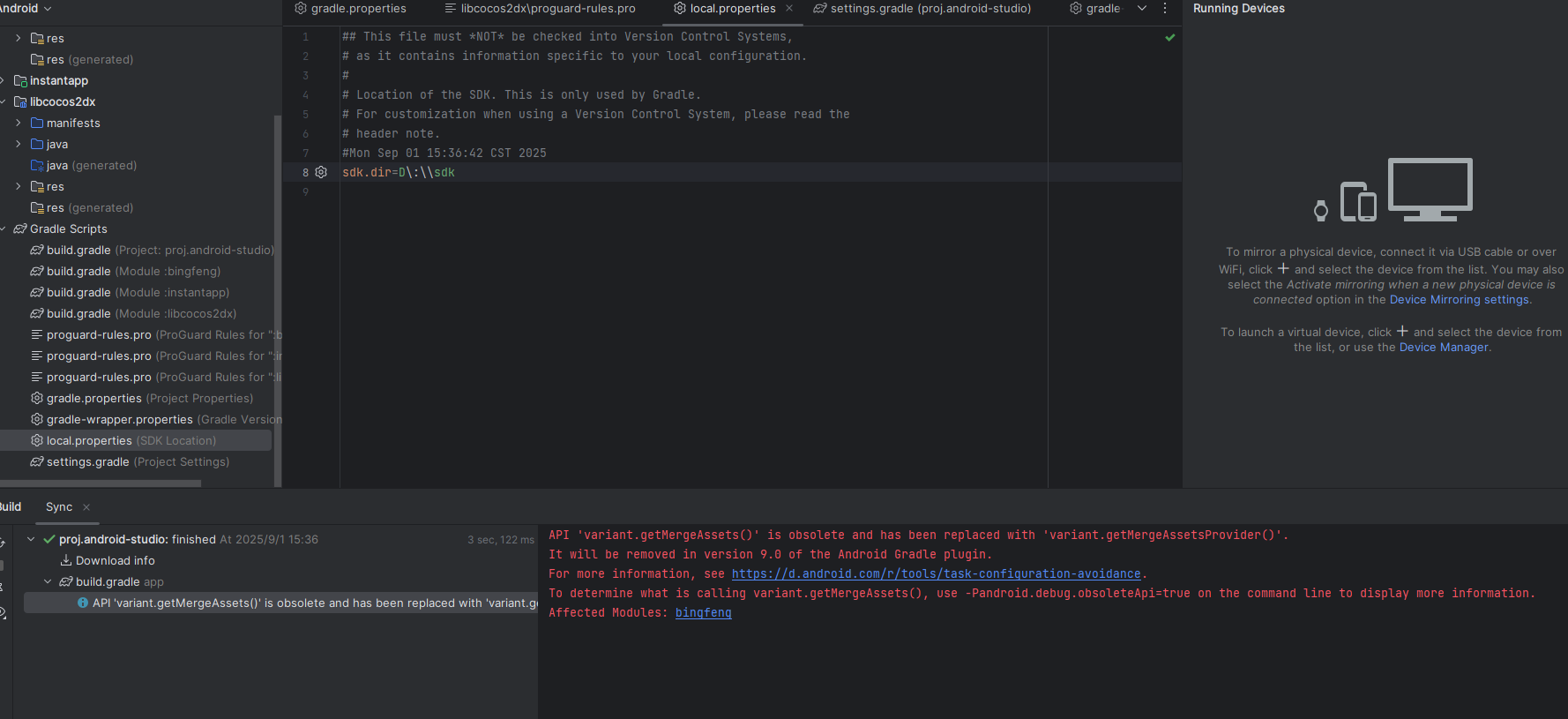Click the Running Devices panel title

[x=1239, y=8]
